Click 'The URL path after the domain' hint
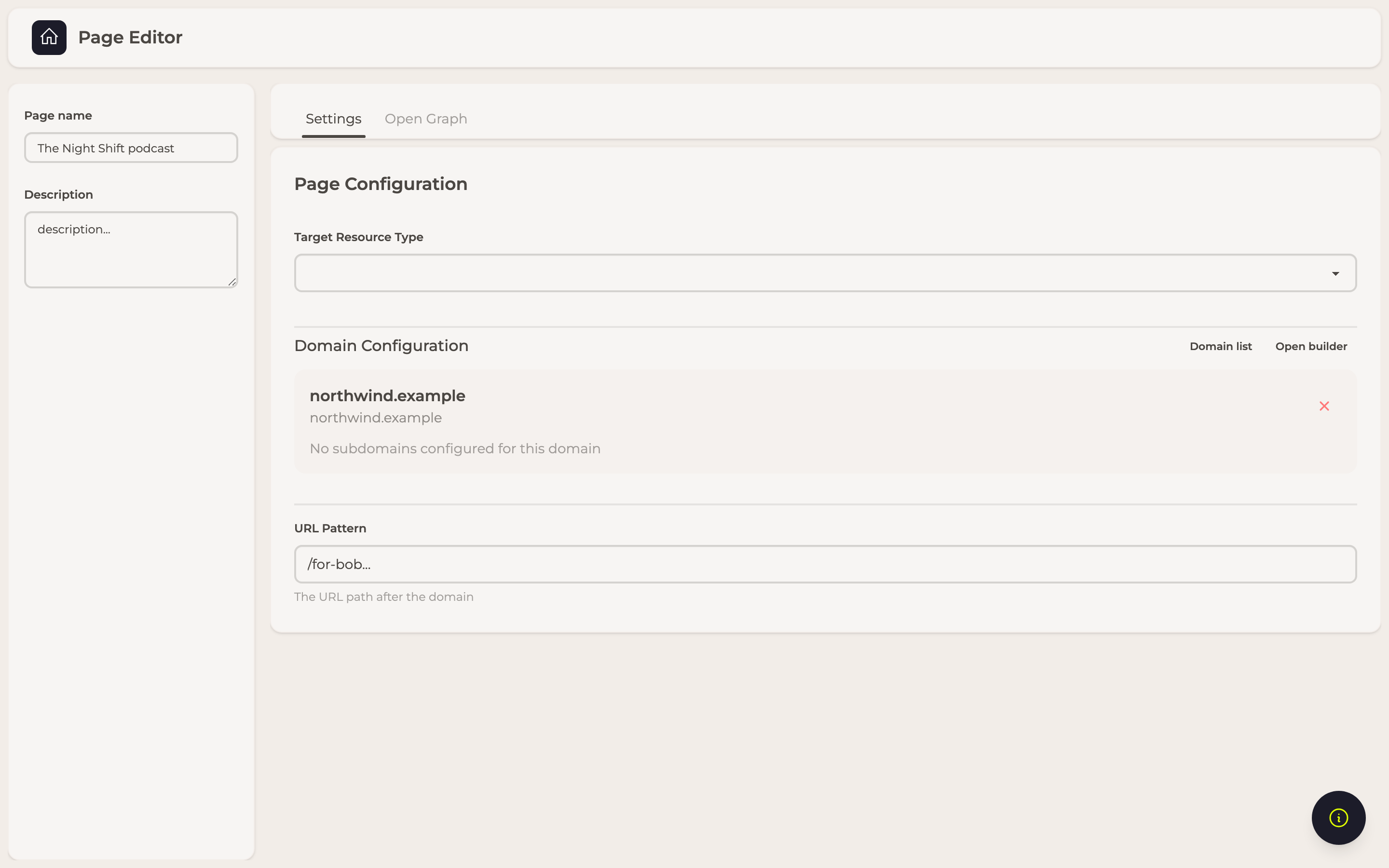This screenshot has height=868, width=1389. point(383,597)
